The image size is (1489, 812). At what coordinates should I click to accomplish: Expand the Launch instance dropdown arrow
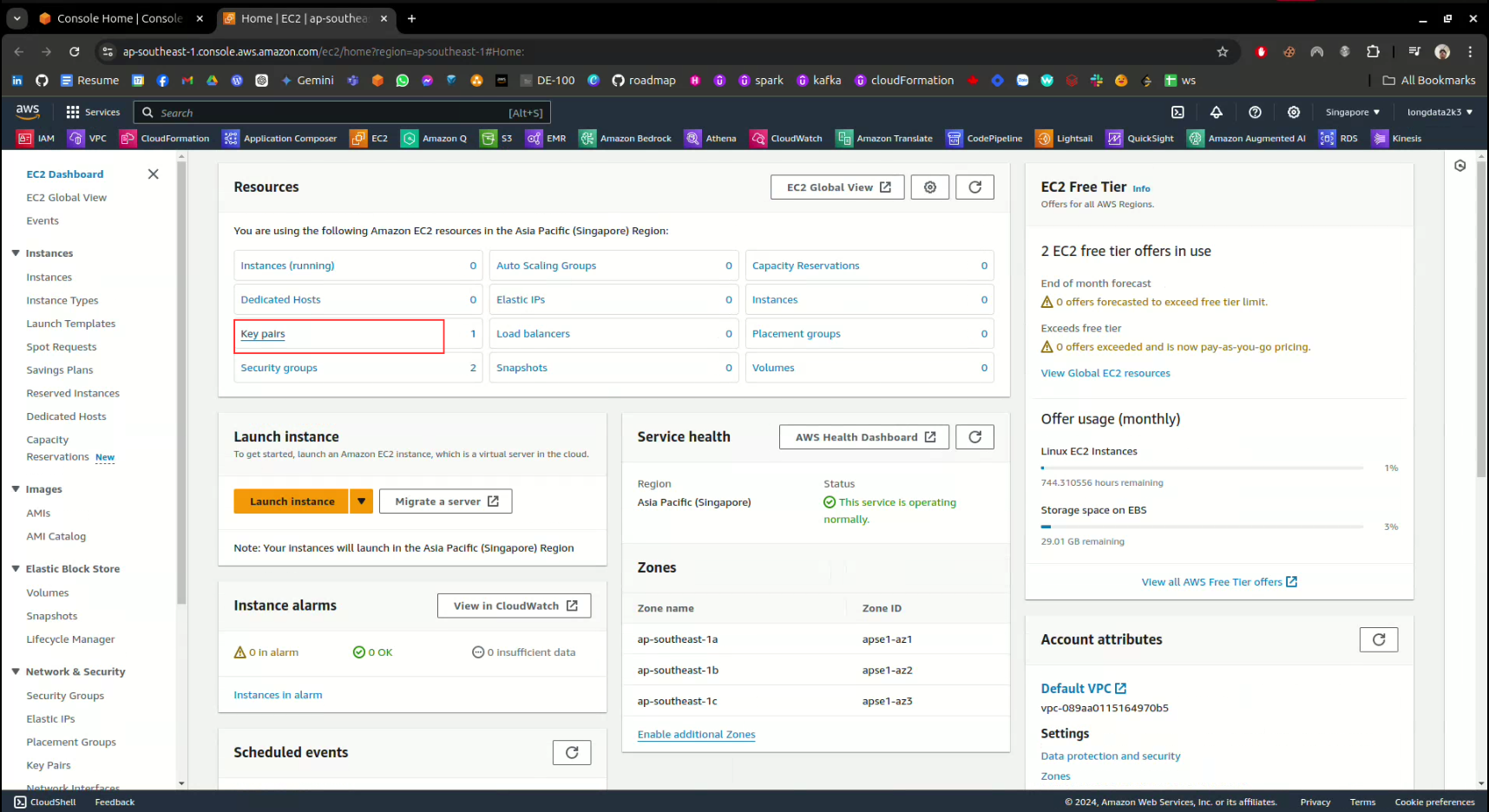(361, 501)
